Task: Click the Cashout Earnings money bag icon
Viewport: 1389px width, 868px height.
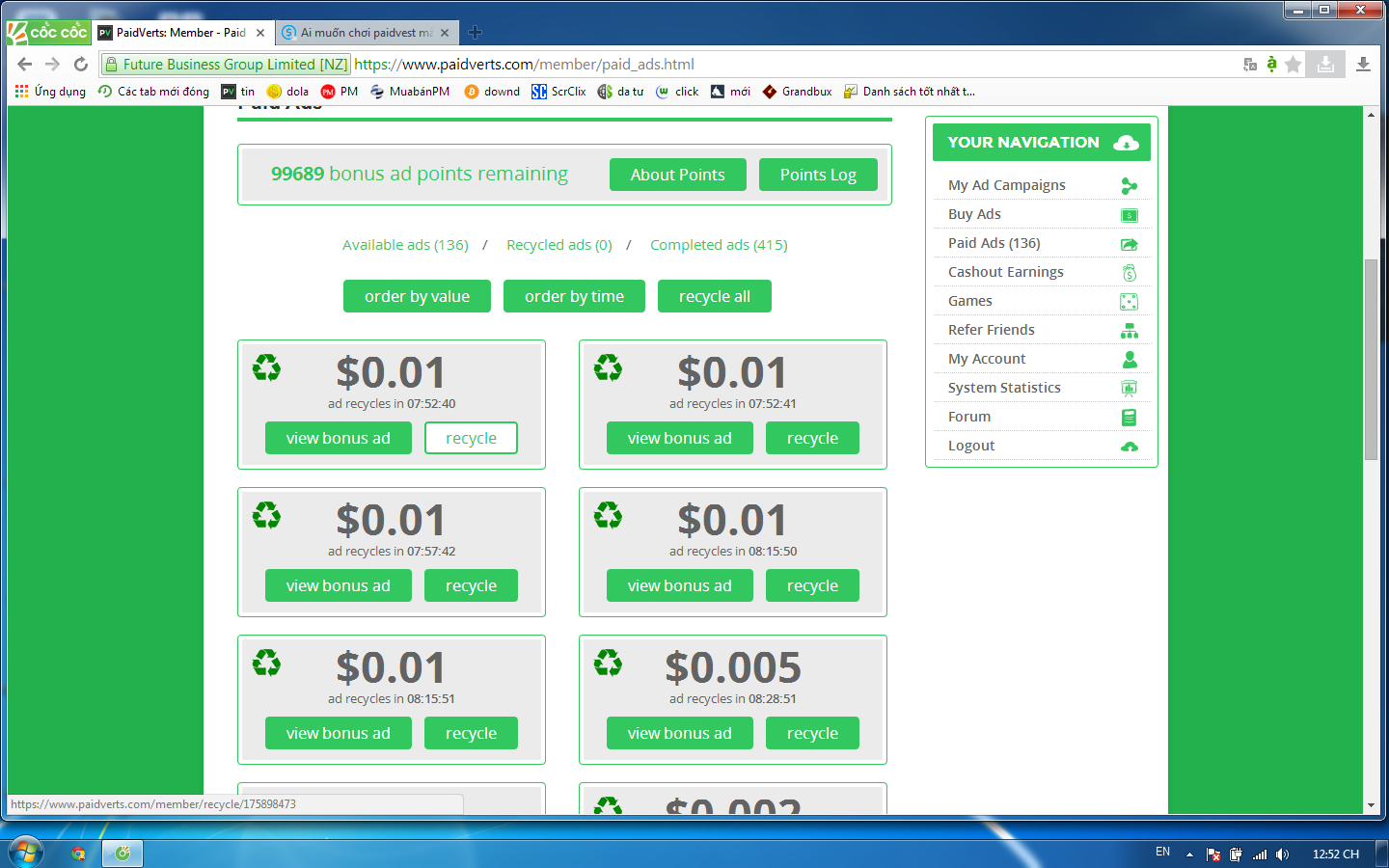Action: tap(1130, 273)
